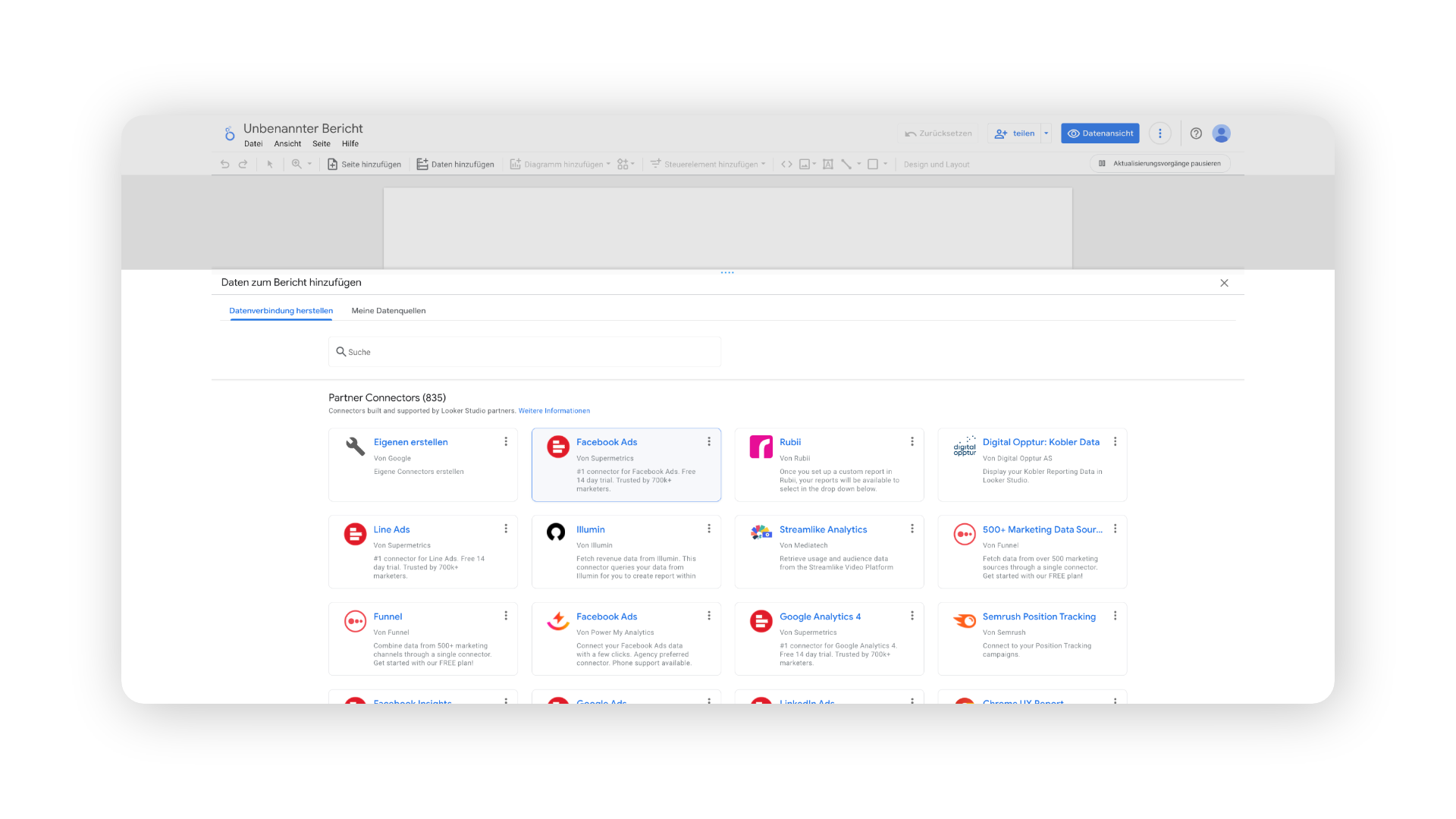
Task: Open the Datei menu
Action: 253,144
